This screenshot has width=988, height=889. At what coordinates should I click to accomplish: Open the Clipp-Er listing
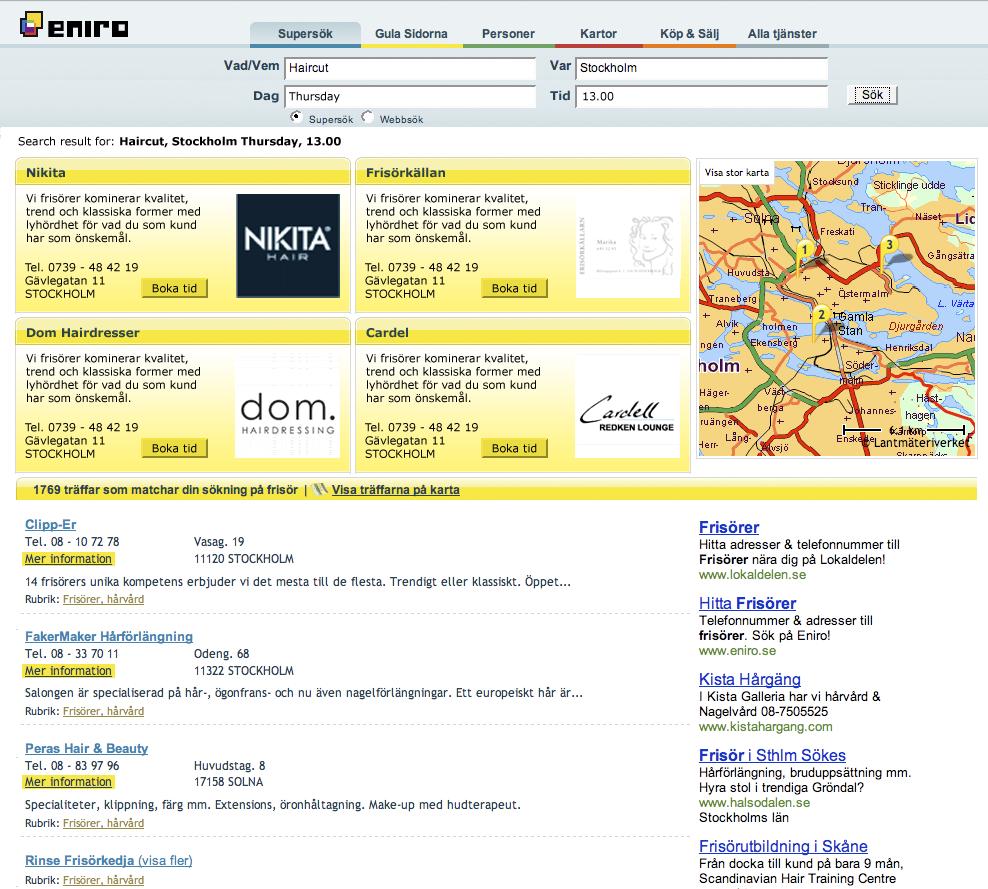click(x=50, y=524)
